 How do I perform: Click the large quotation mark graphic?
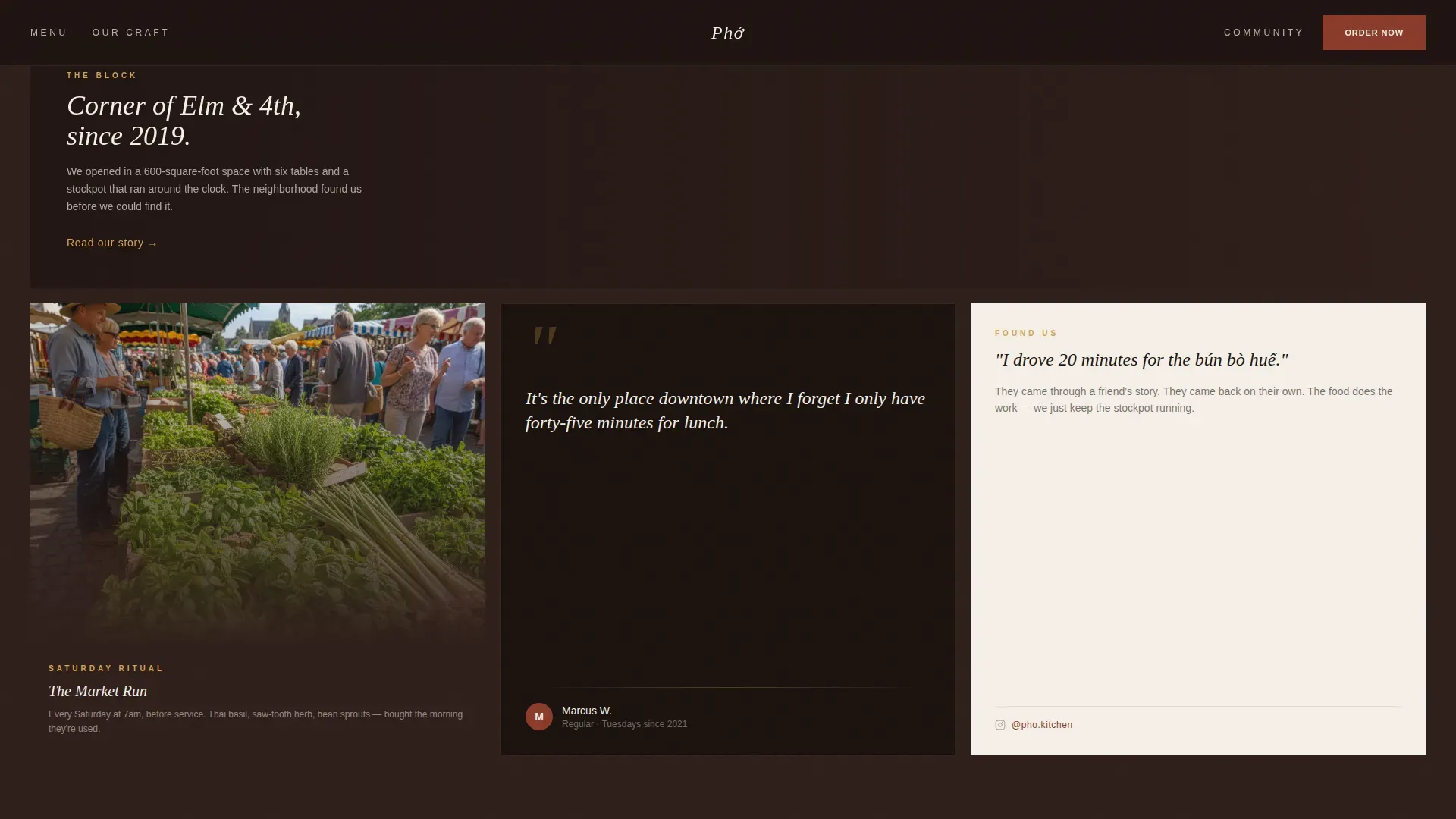(x=545, y=336)
